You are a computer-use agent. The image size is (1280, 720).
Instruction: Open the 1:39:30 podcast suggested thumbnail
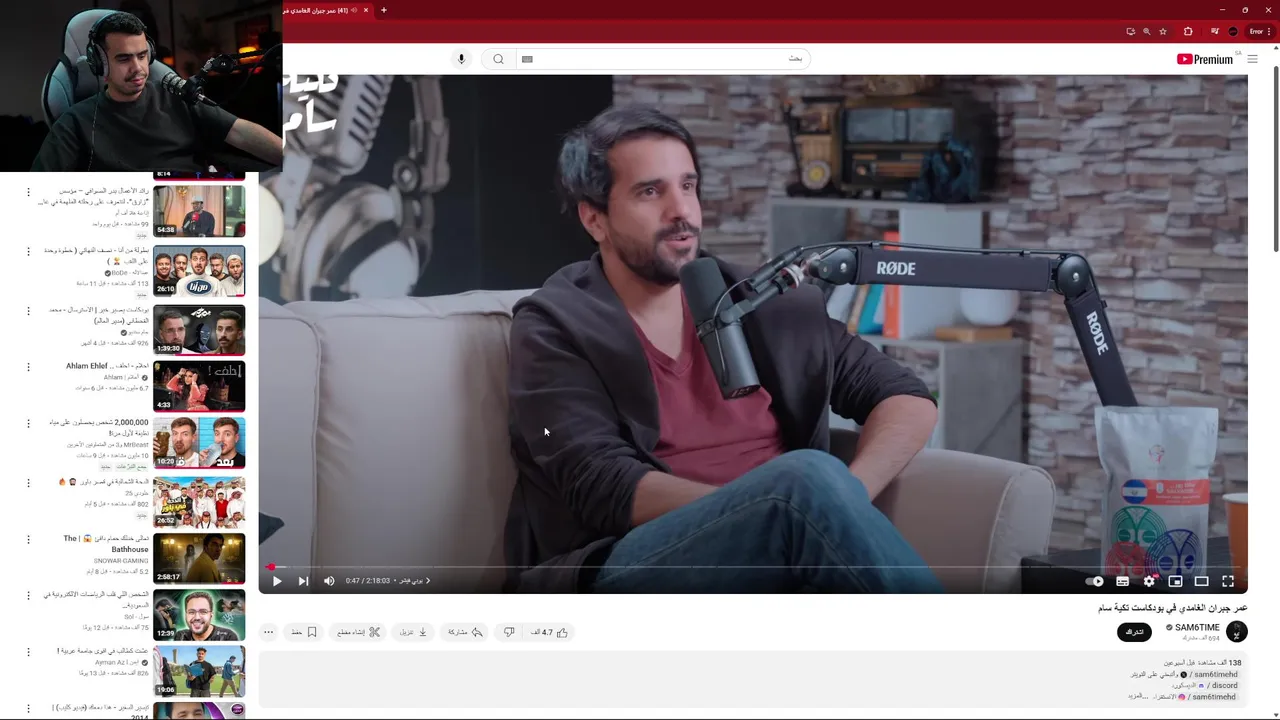pos(199,330)
